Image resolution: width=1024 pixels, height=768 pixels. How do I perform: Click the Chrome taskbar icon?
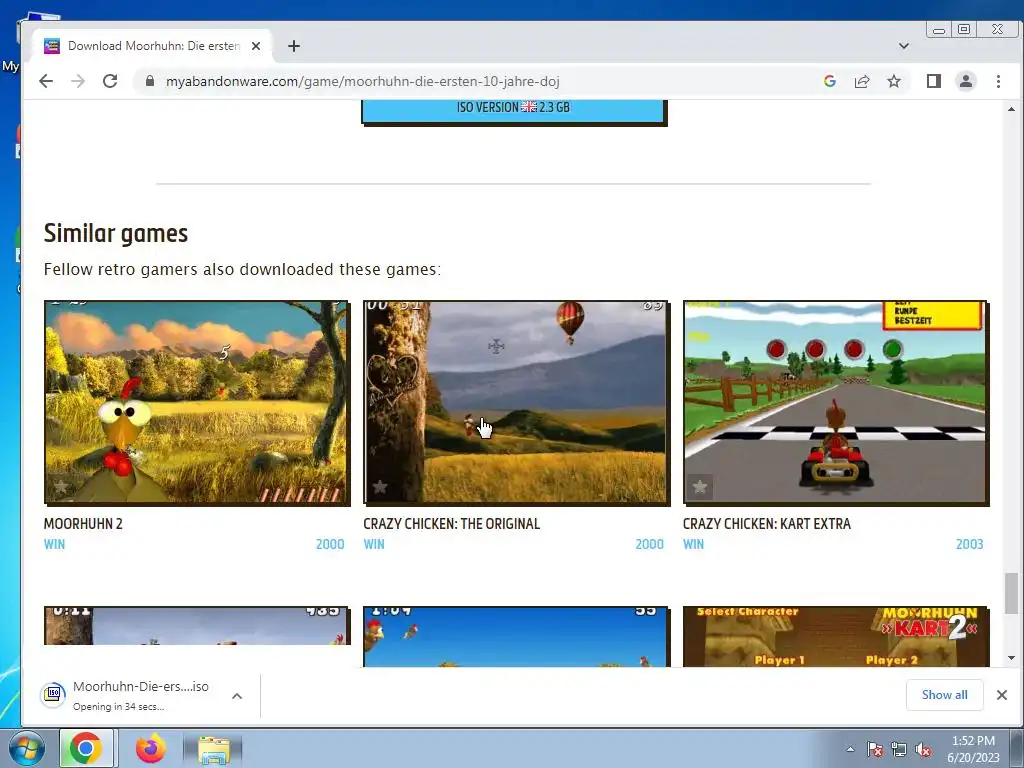(x=86, y=748)
